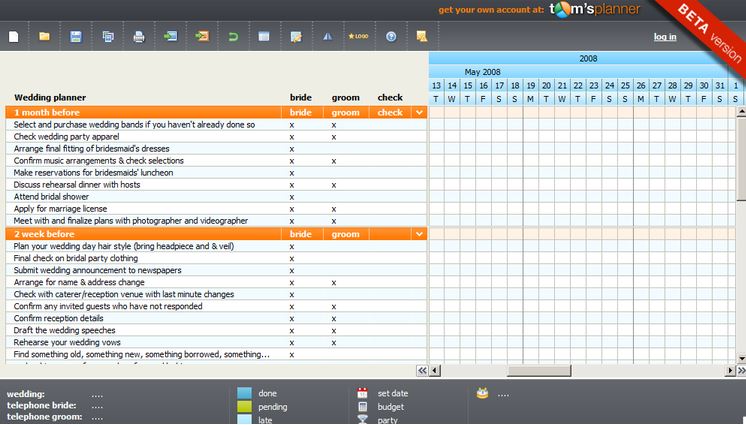The image size is (746, 425).
Task: Open the calendar view icon in toolbar
Action: (264, 36)
